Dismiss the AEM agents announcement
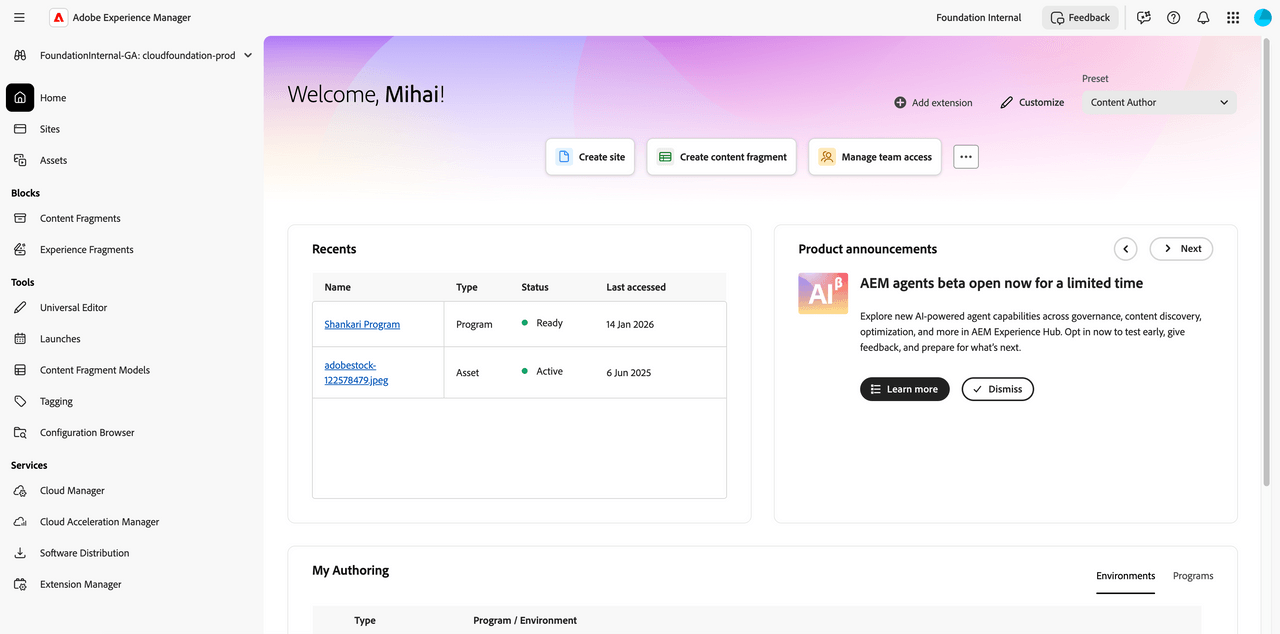 point(997,389)
